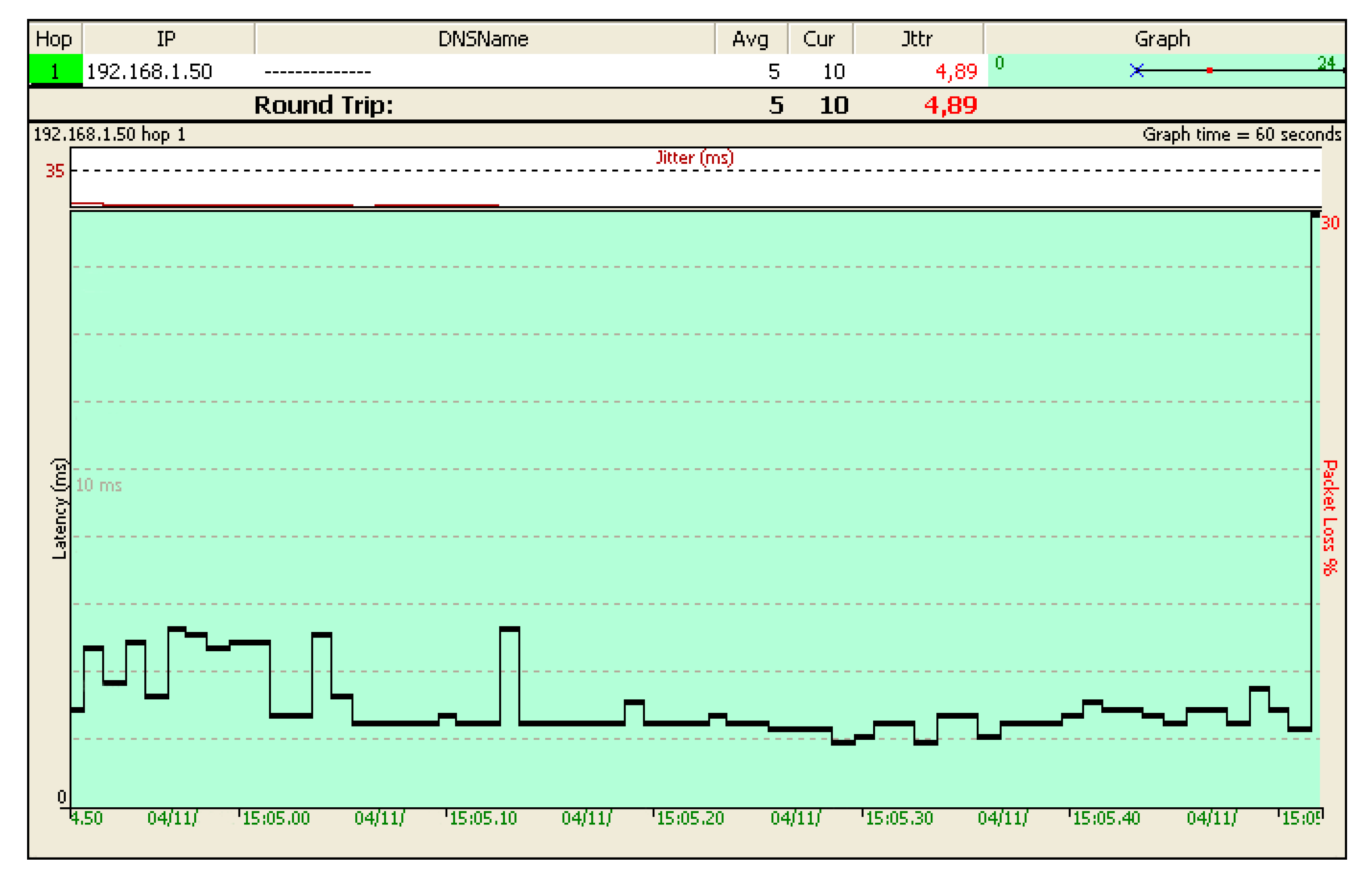
Task: Click the 192.168.1.50 hop 1 graph title
Action: [x=110, y=134]
